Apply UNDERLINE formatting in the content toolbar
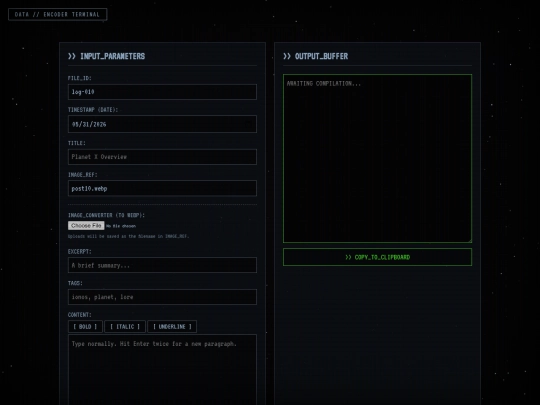The height and width of the screenshot is (405, 540). pos(172,326)
